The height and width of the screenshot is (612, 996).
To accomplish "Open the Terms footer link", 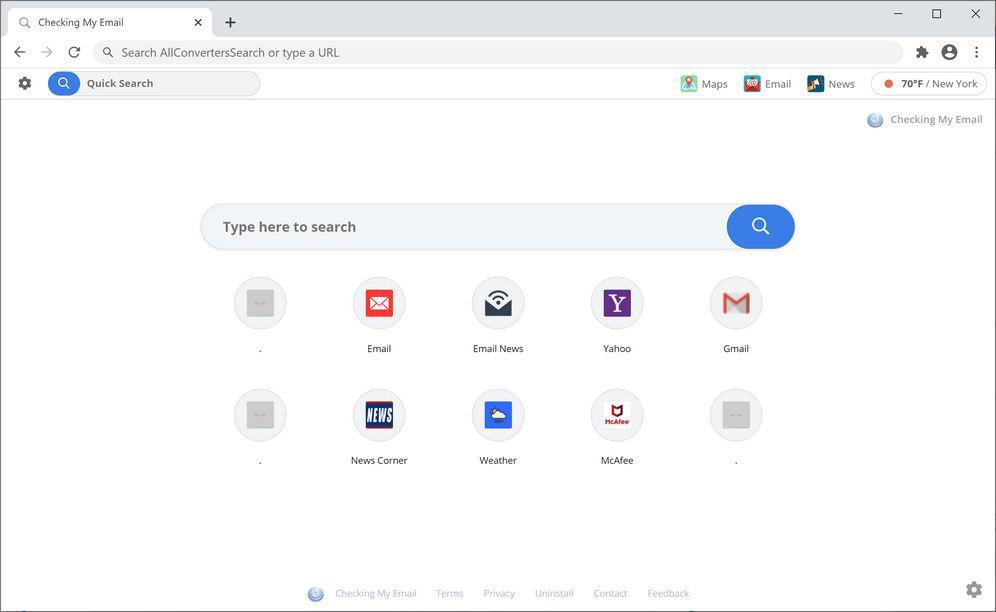I will point(449,594).
